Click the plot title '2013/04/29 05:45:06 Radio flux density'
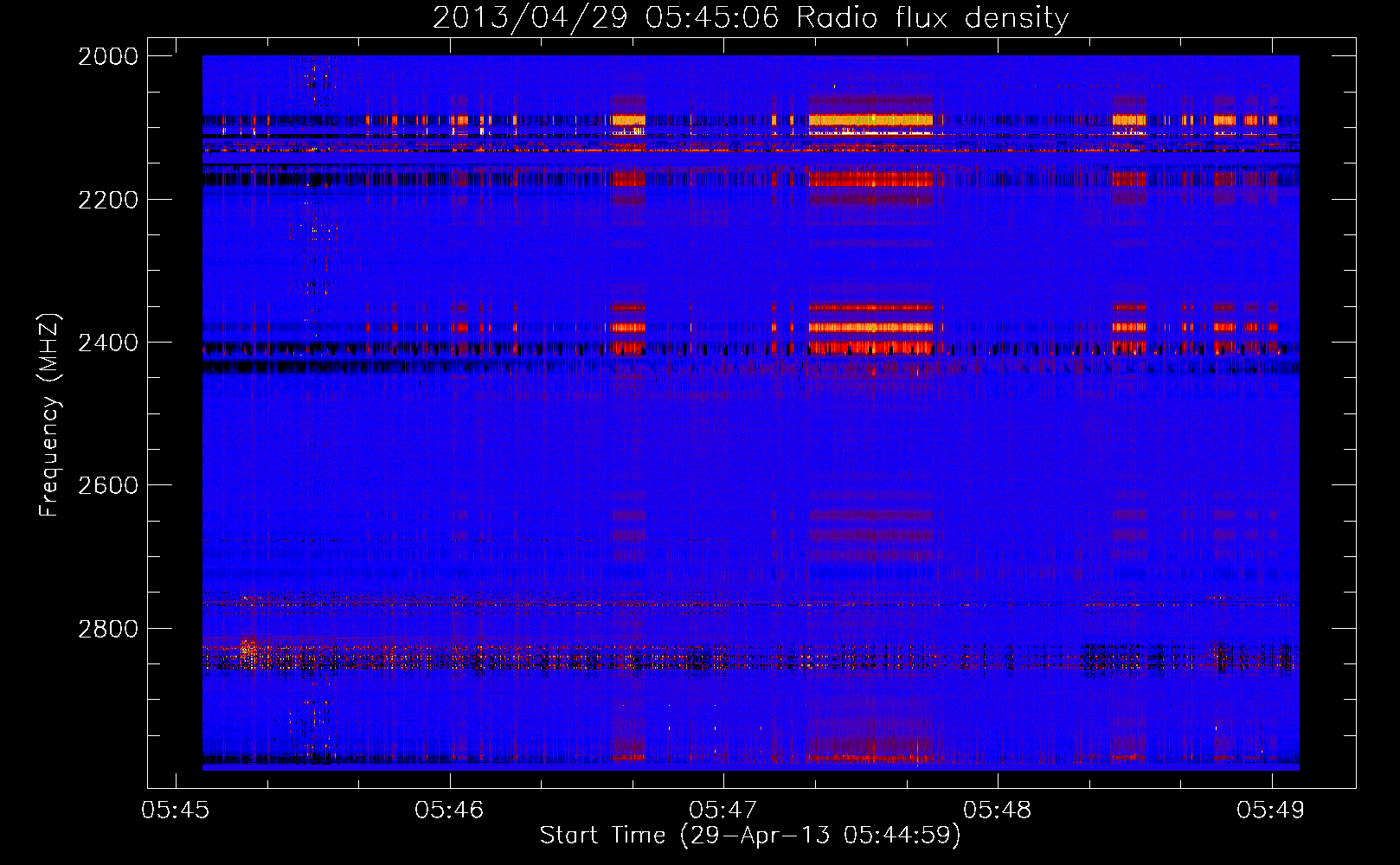The width and height of the screenshot is (1400, 865). pyautogui.click(x=750, y=17)
